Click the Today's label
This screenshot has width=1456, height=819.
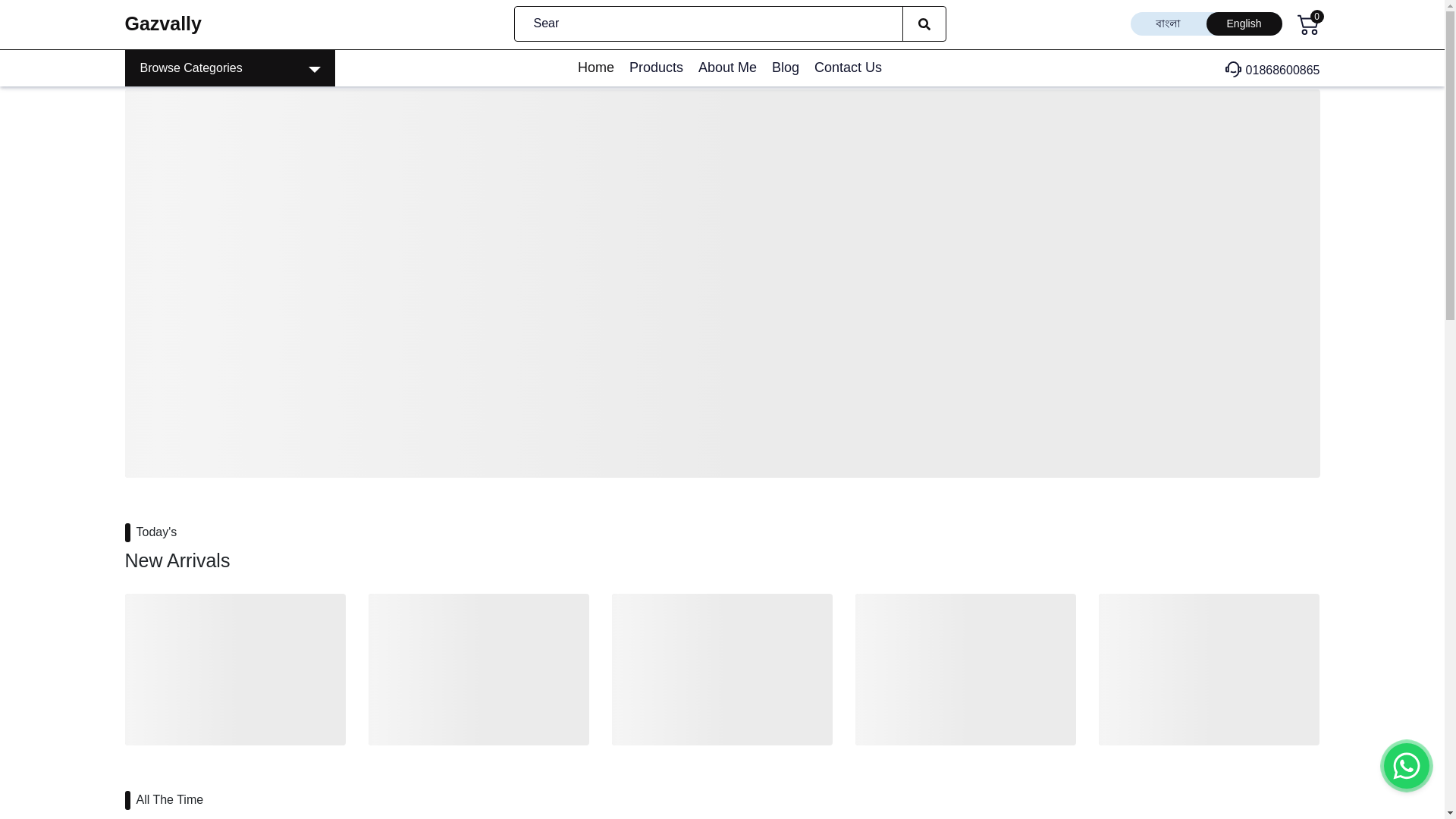click(x=156, y=532)
